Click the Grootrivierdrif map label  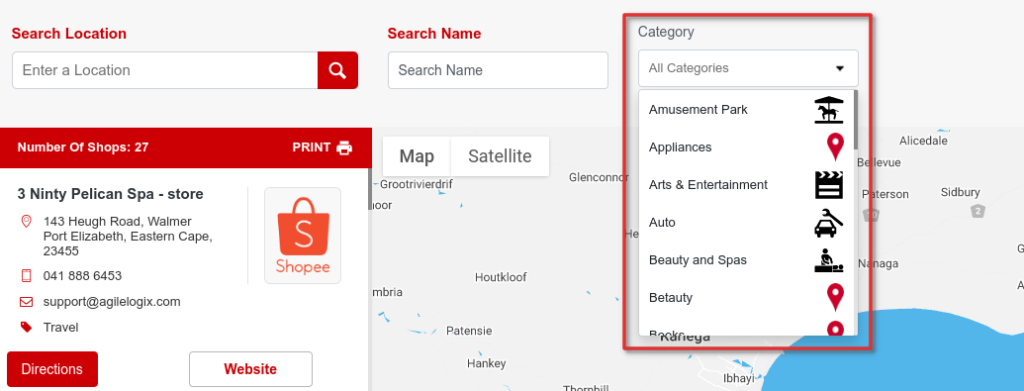pos(416,184)
